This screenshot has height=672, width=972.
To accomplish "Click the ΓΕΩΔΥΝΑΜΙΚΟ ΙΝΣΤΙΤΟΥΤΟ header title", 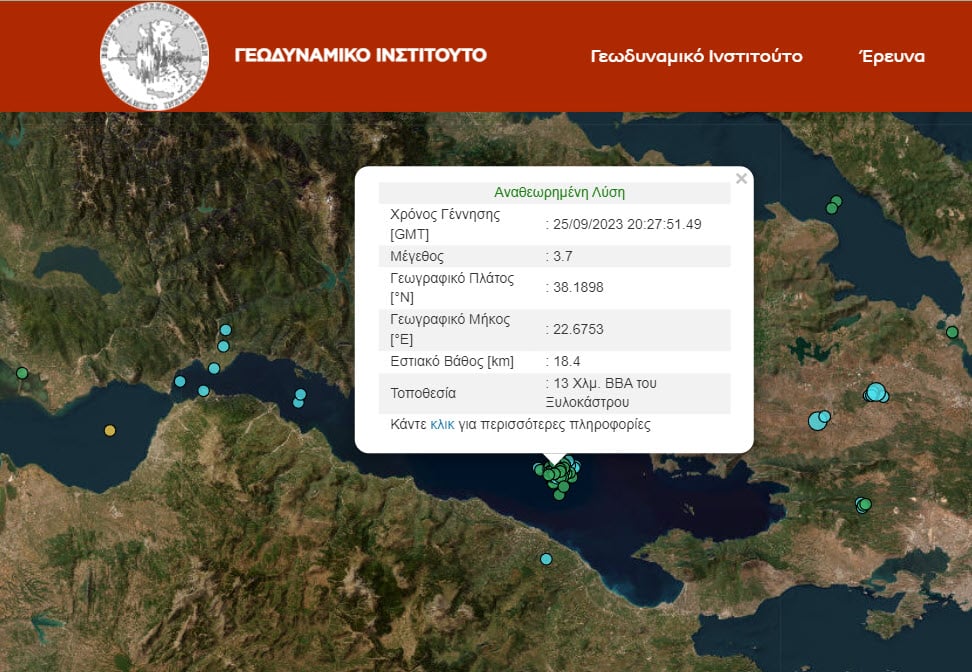I will [x=361, y=55].
